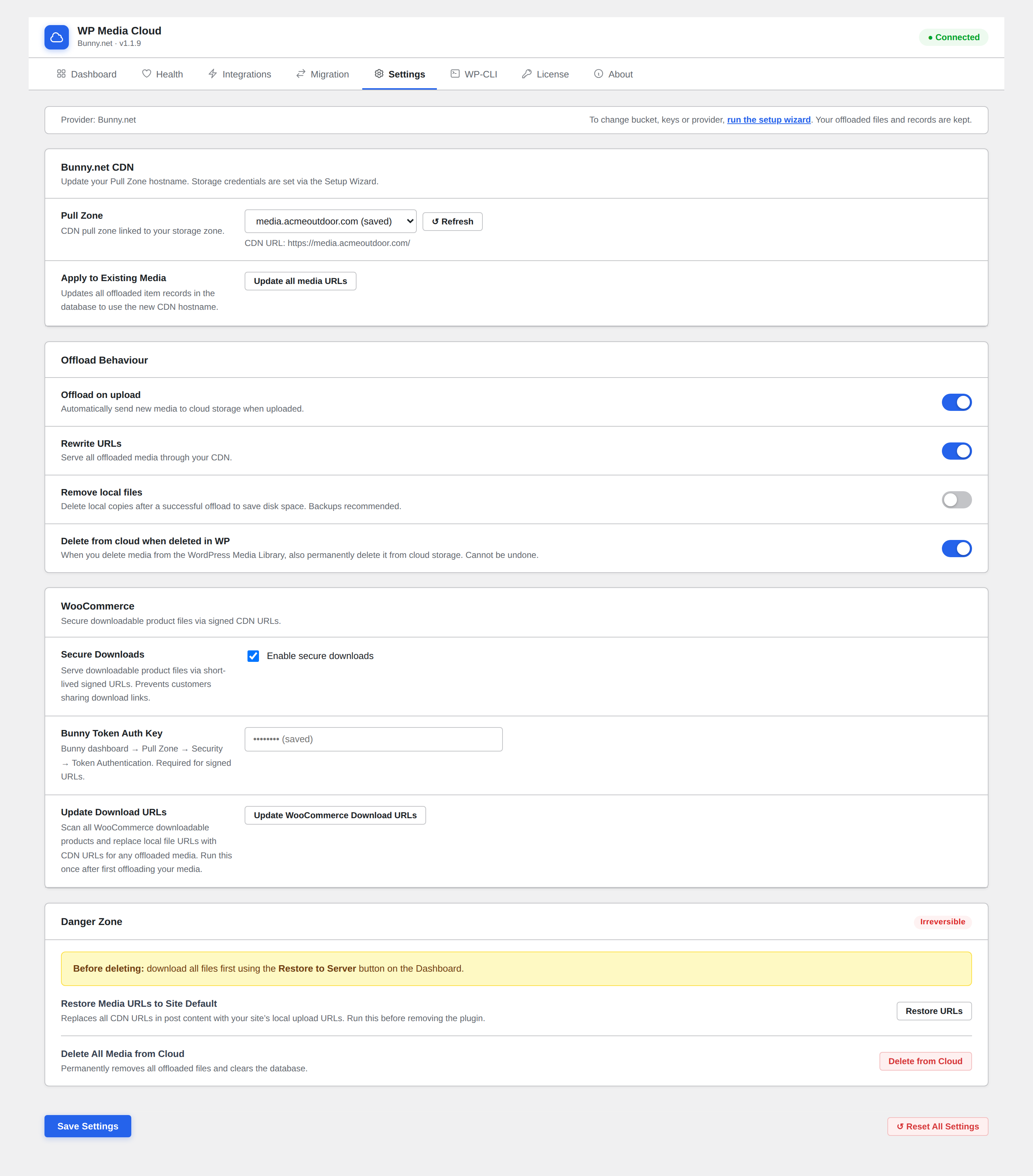The height and width of the screenshot is (1176, 1033).
Task: Click the Restore URLs button
Action: [x=934, y=1011]
